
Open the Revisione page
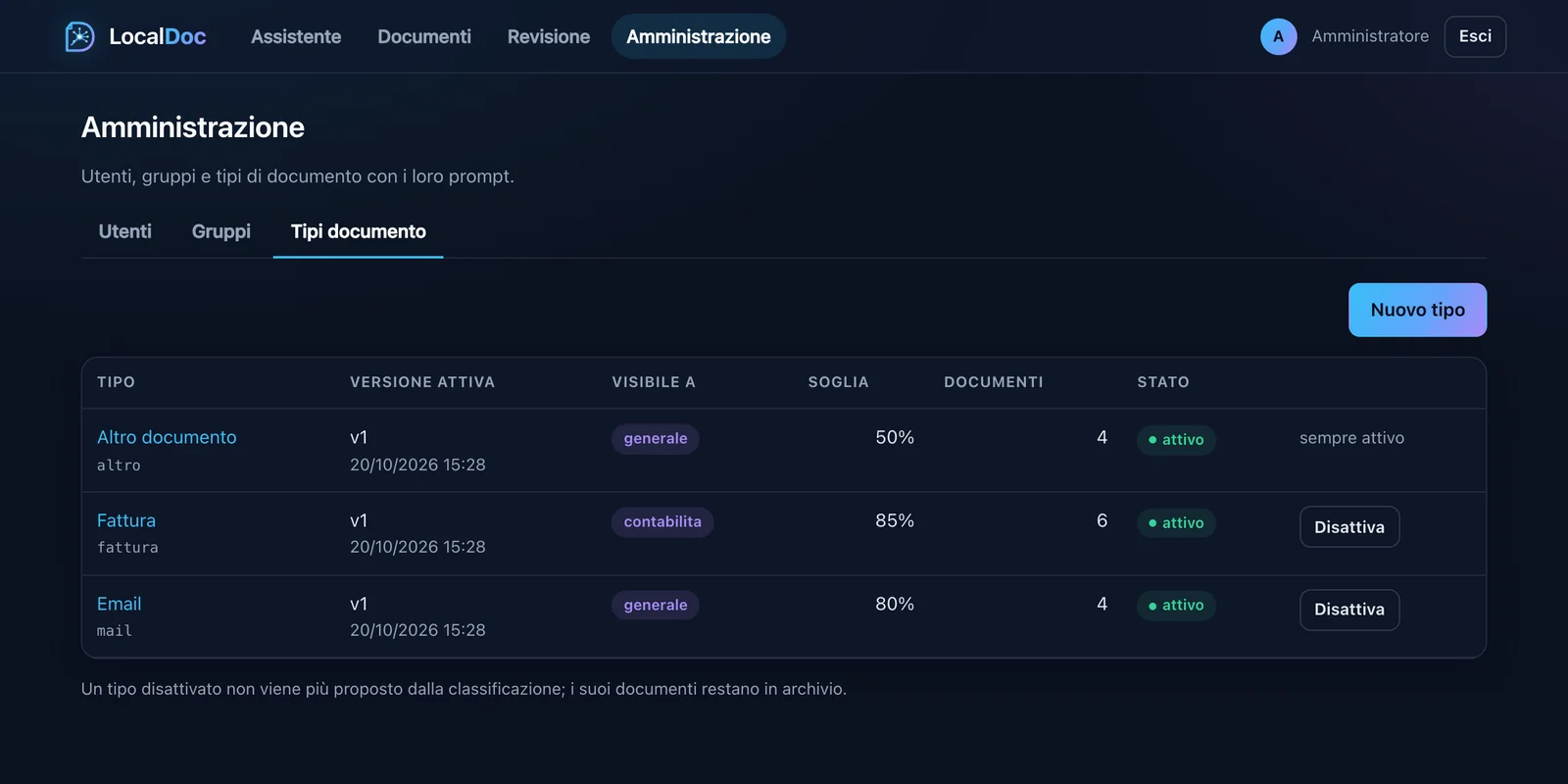click(x=549, y=36)
